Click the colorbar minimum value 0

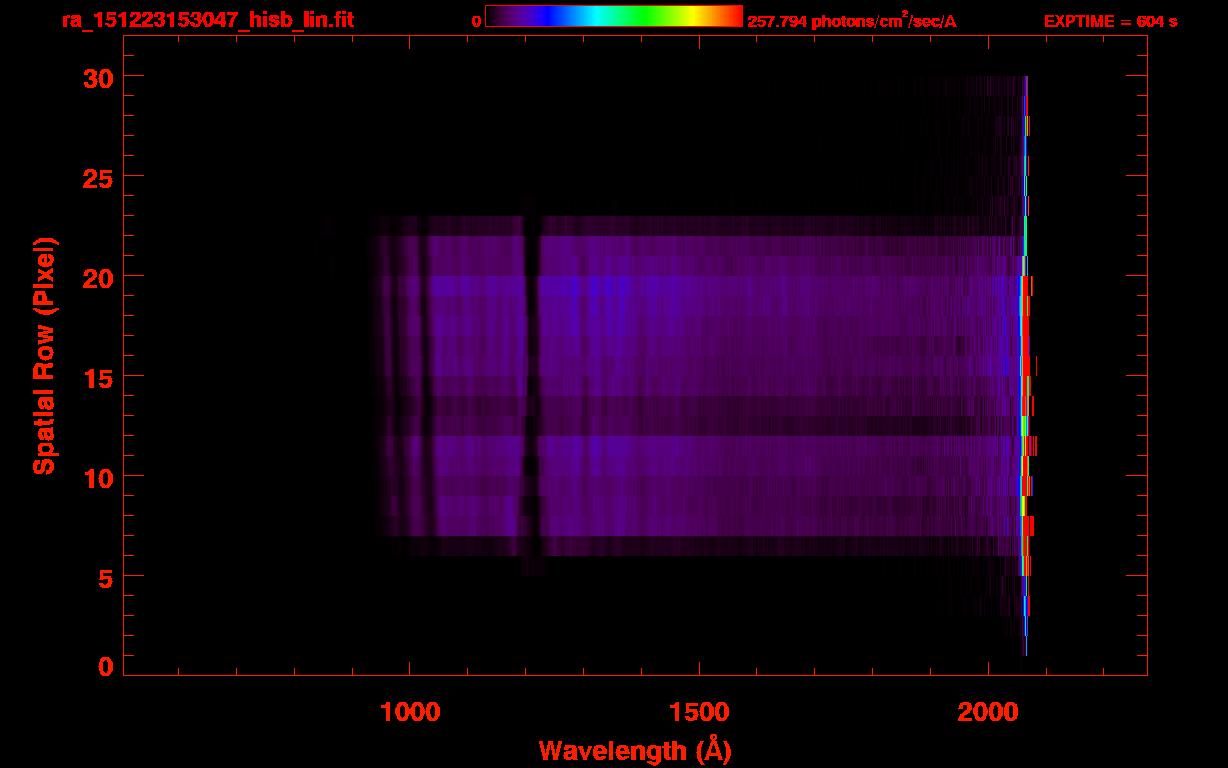point(476,22)
